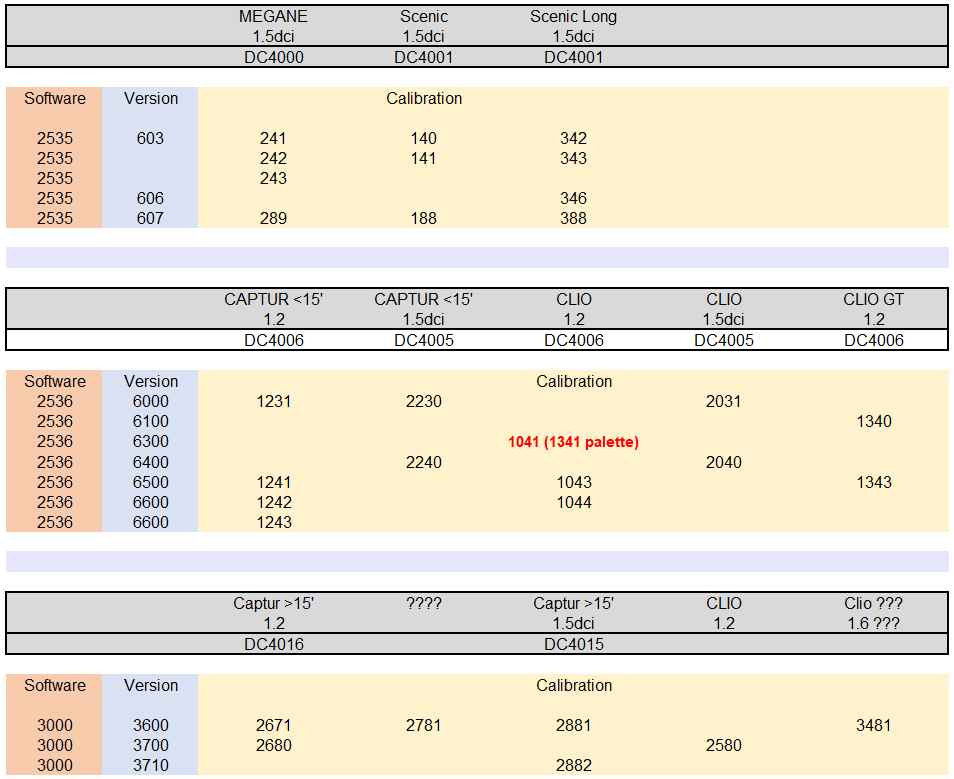Viewport: 954px width, 779px height.
Task: Click the '1.6 ???' engine cell
Action: (873, 624)
